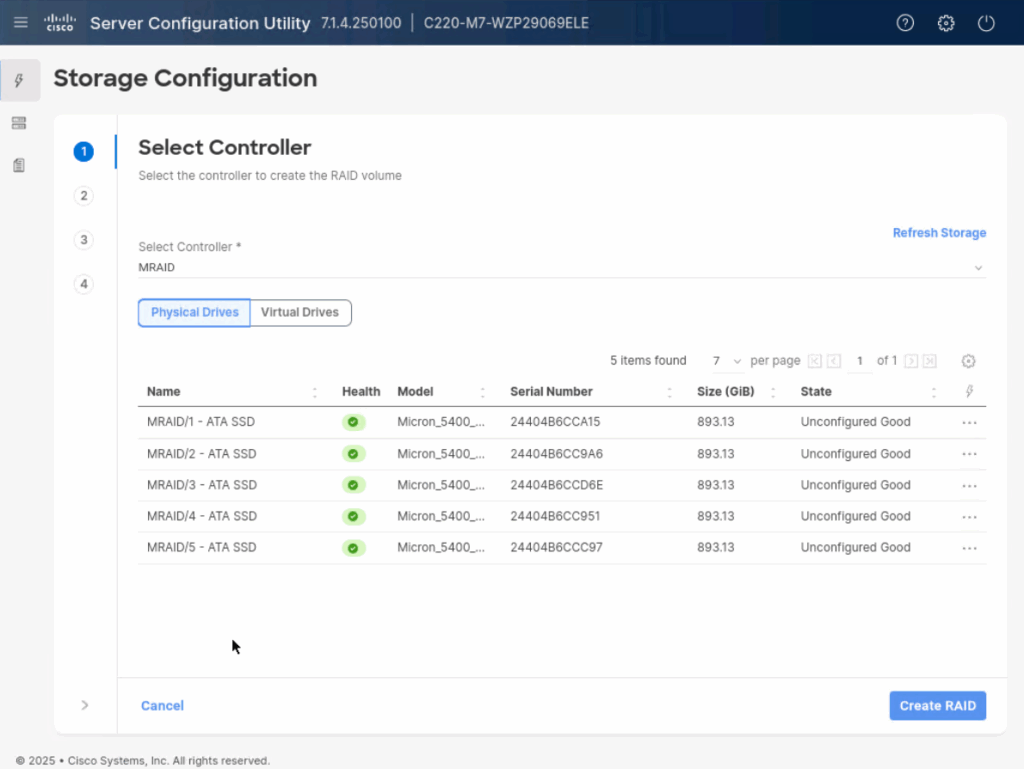1024x769 pixels.
Task: Click the page number input field
Action: [x=859, y=361]
